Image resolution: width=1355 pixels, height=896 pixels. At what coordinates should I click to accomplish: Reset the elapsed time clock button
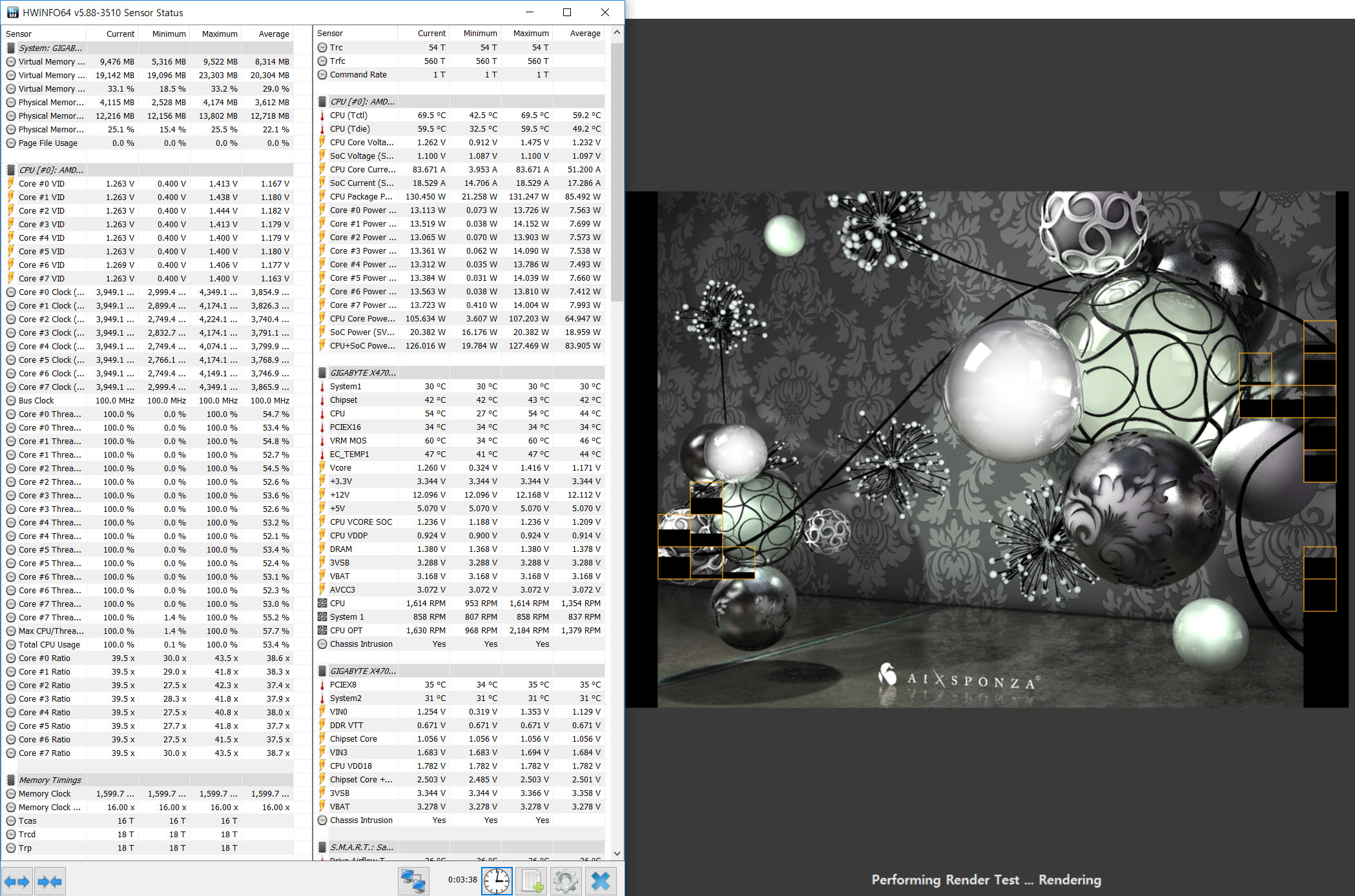click(x=497, y=881)
